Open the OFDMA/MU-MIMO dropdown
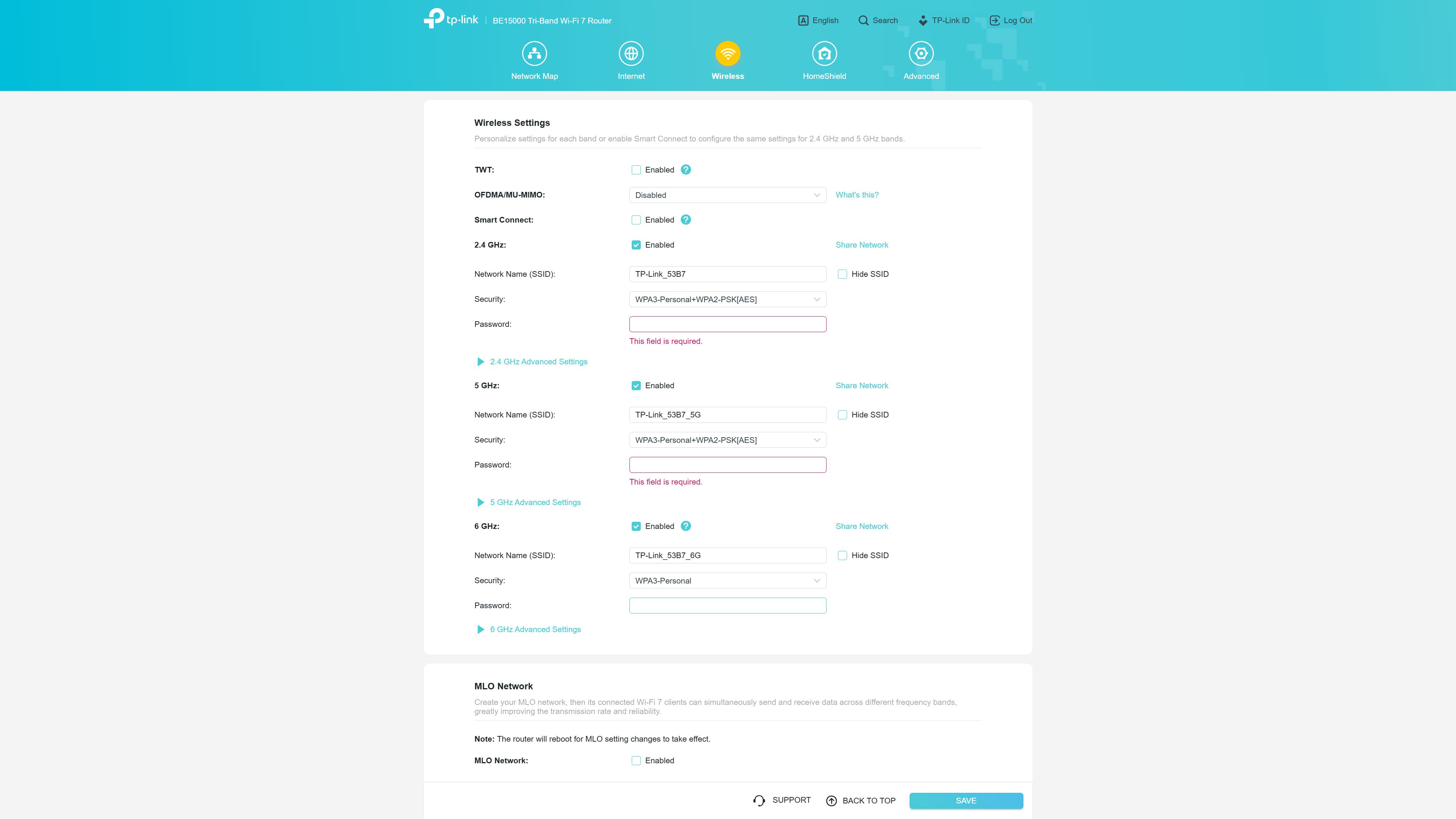This screenshot has height=819, width=1456. [728, 195]
